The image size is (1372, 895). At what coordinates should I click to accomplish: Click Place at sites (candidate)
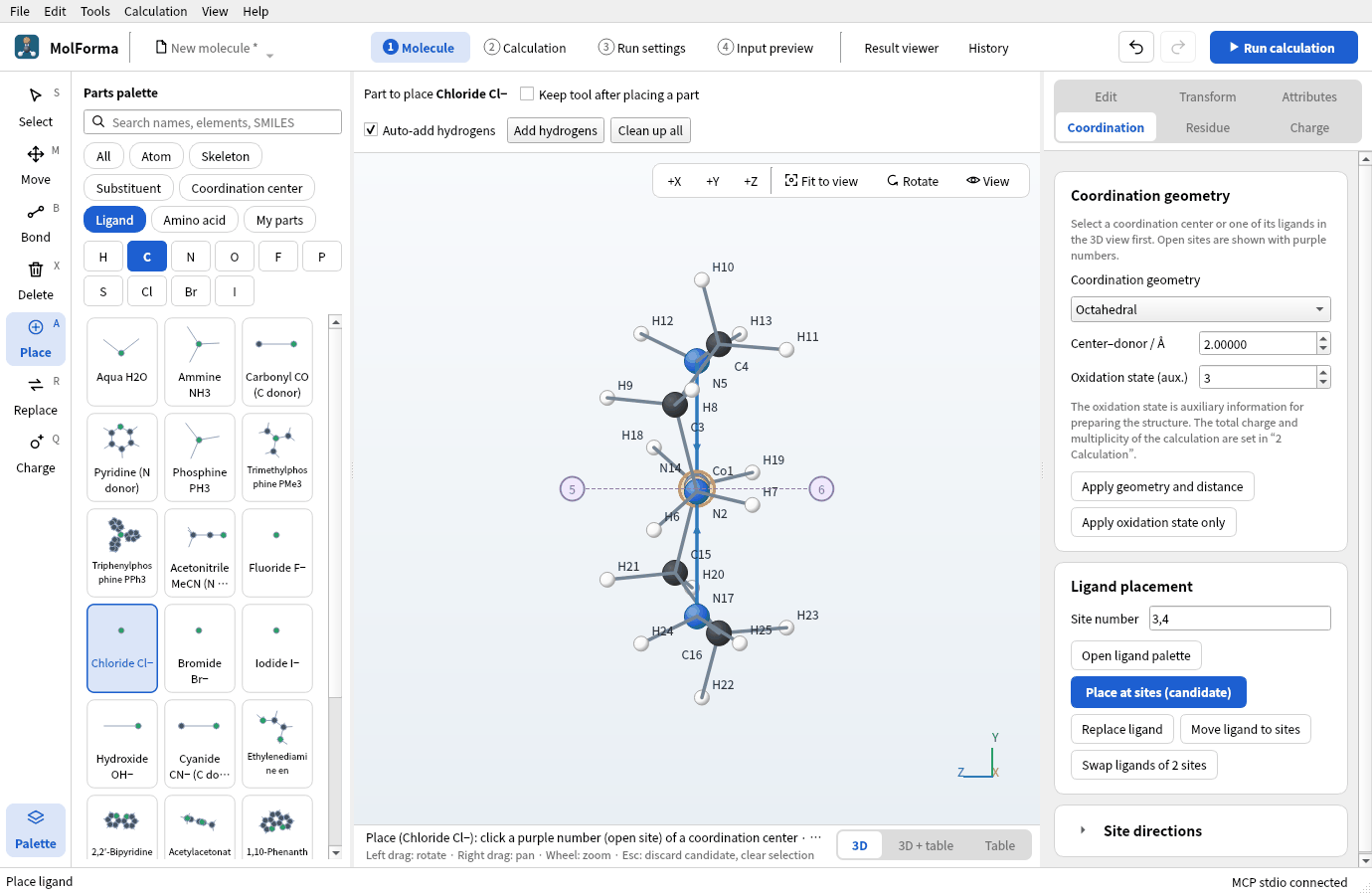coord(1158,692)
